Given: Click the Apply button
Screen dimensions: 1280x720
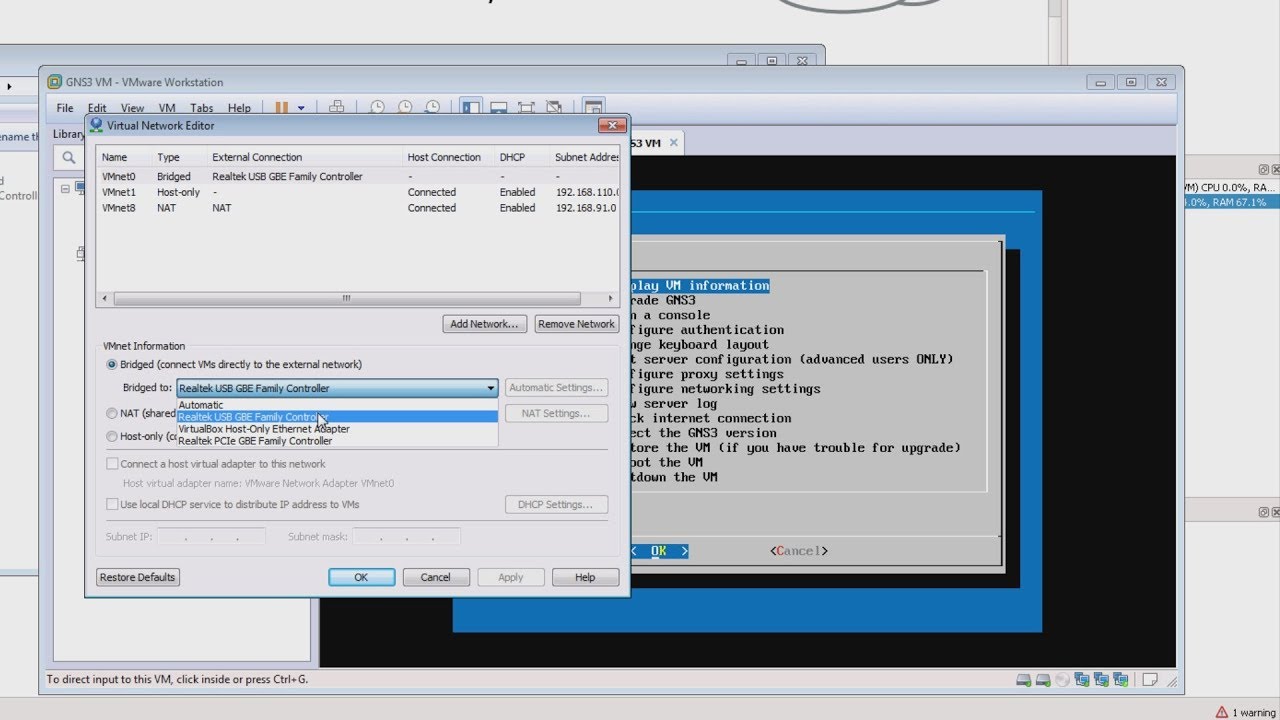Looking at the screenshot, I should [511, 577].
